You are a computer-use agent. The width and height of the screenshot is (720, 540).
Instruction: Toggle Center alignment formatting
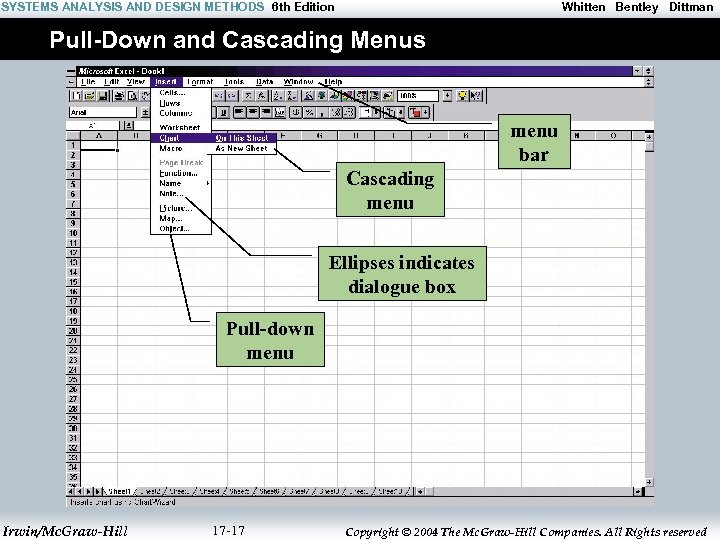coord(252,112)
